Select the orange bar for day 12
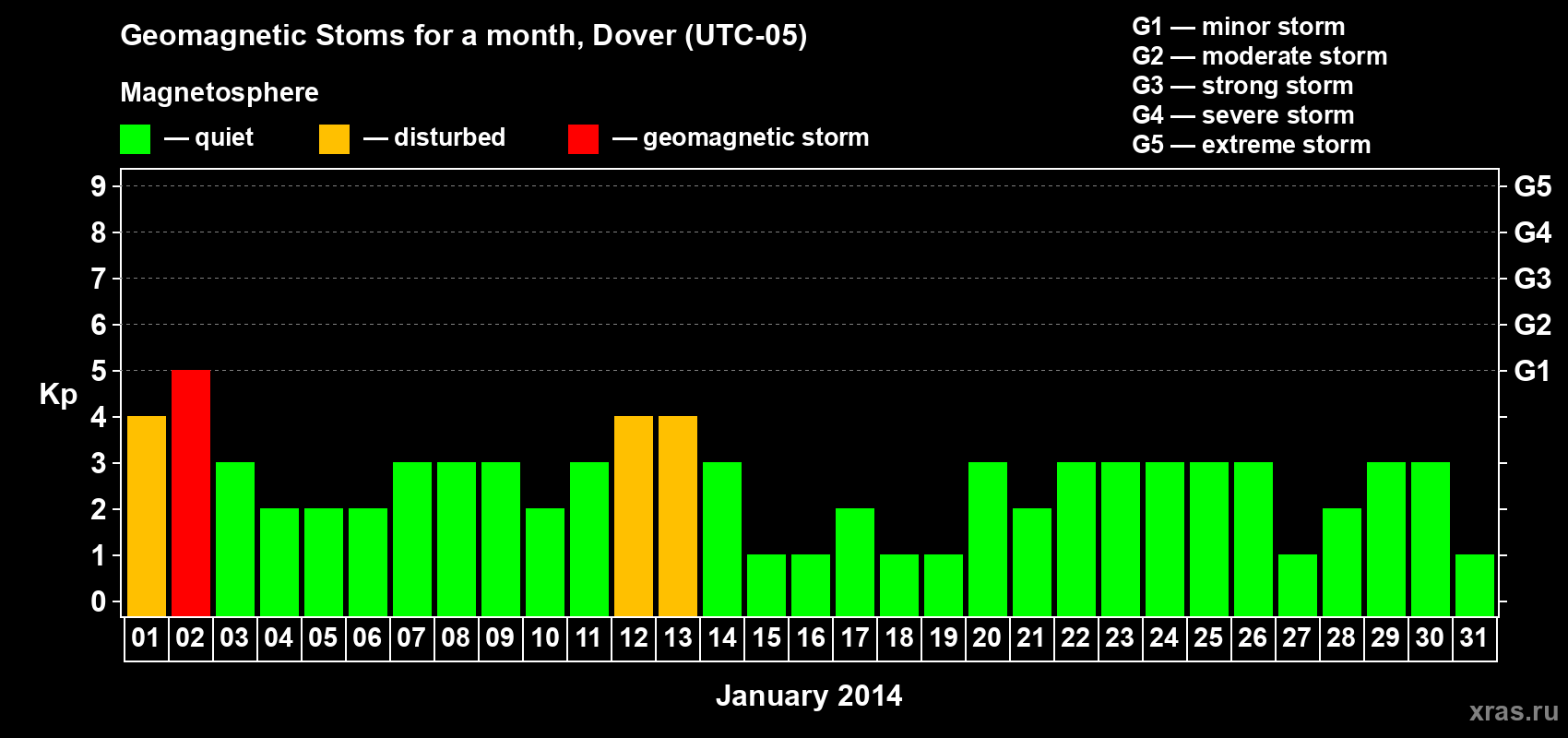This screenshot has width=1568, height=738. pyautogui.click(x=634, y=517)
